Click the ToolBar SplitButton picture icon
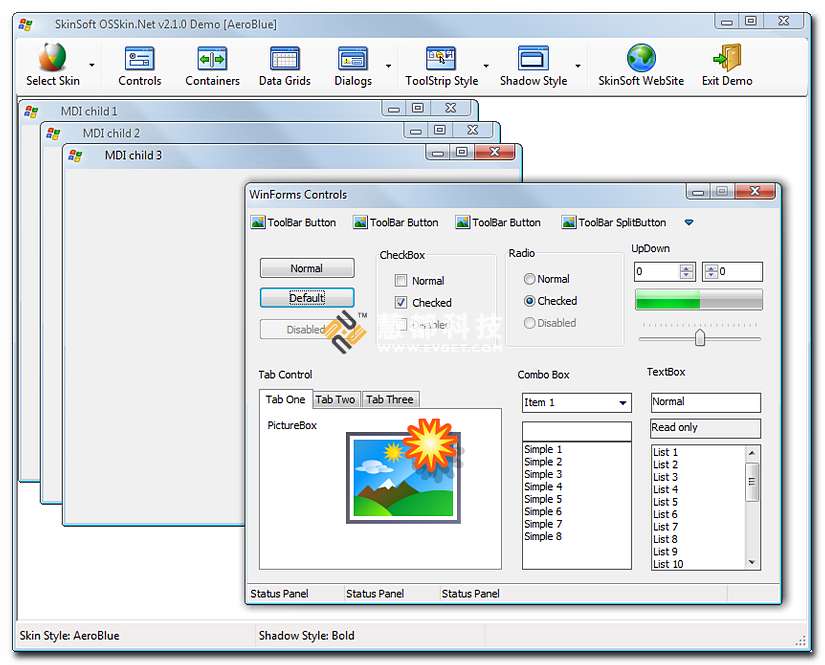Image resolution: width=825 pixels, height=665 pixels. [x=569, y=222]
